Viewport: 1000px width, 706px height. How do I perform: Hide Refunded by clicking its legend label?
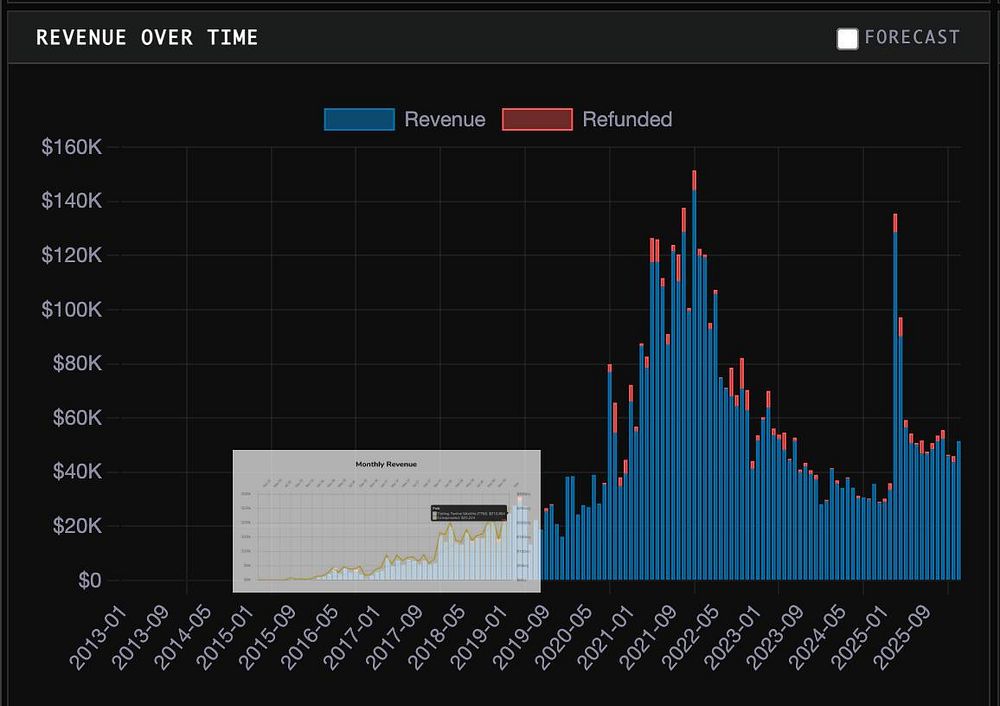pos(627,120)
